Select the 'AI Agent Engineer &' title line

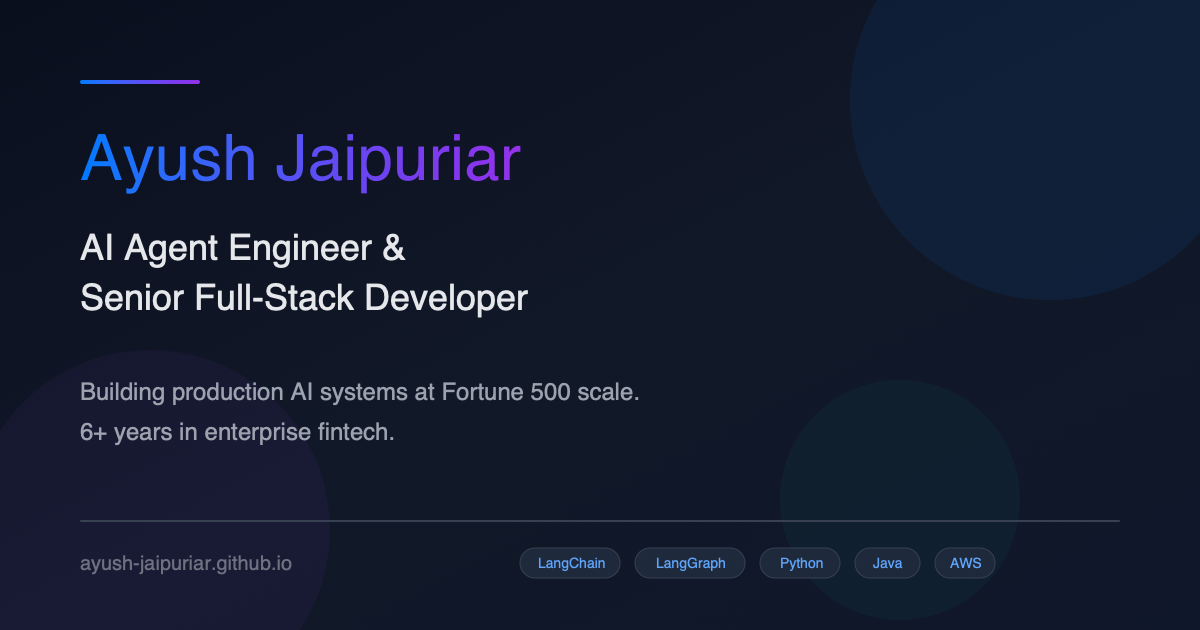pos(243,249)
